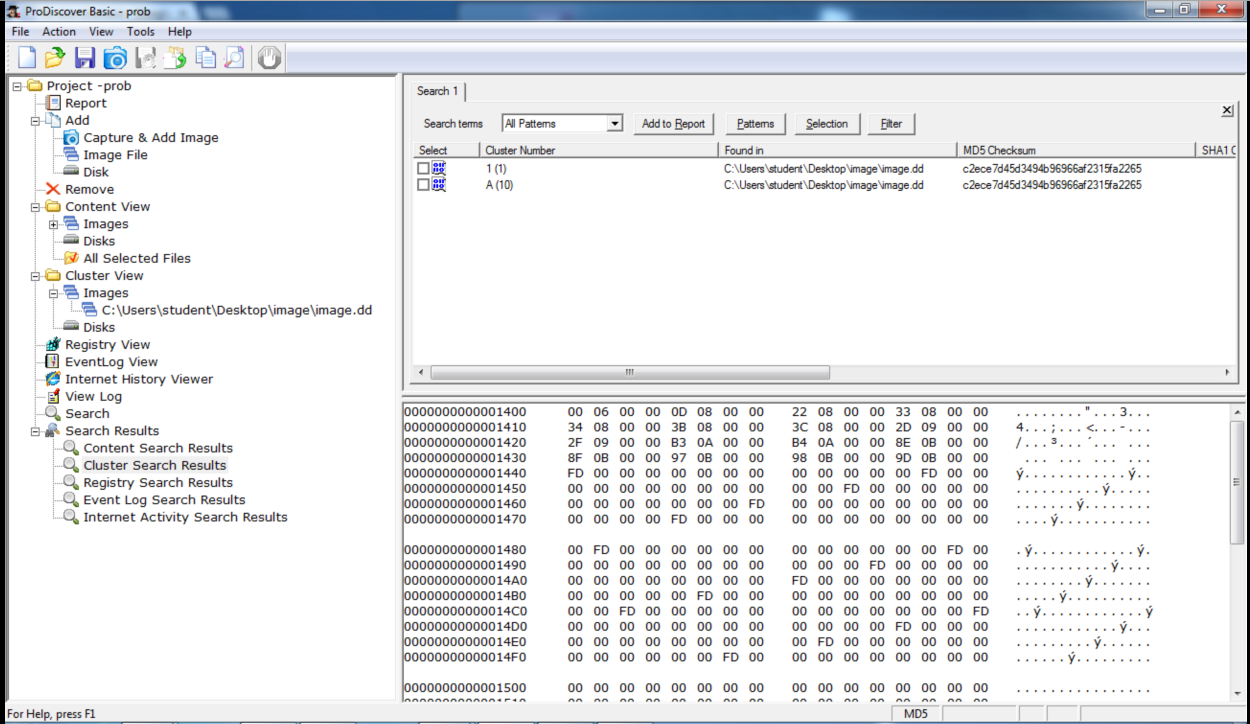Image resolution: width=1250 pixels, height=724 pixels.
Task: Check the box for cluster A (10) result
Action: click(423, 185)
